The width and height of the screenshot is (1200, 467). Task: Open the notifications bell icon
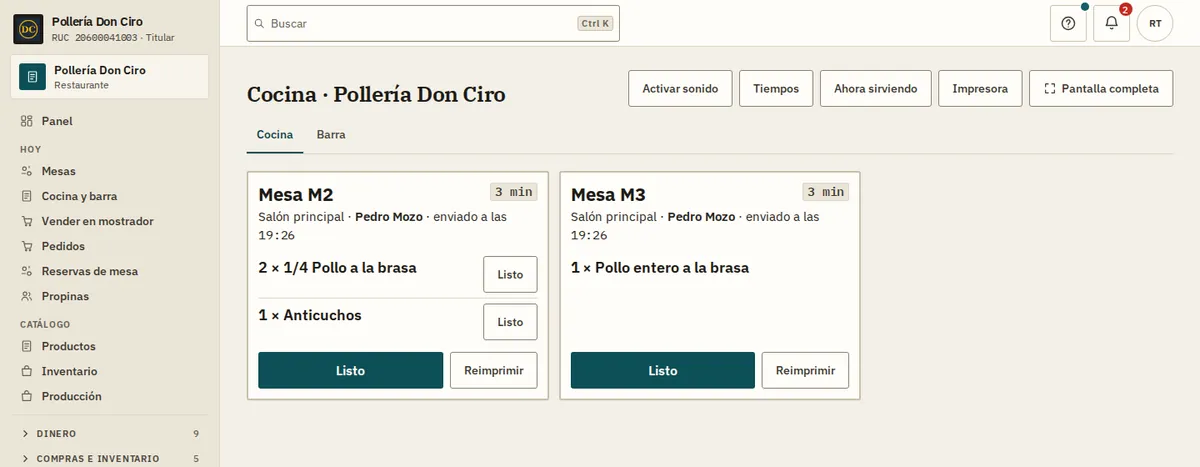(x=1111, y=23)
